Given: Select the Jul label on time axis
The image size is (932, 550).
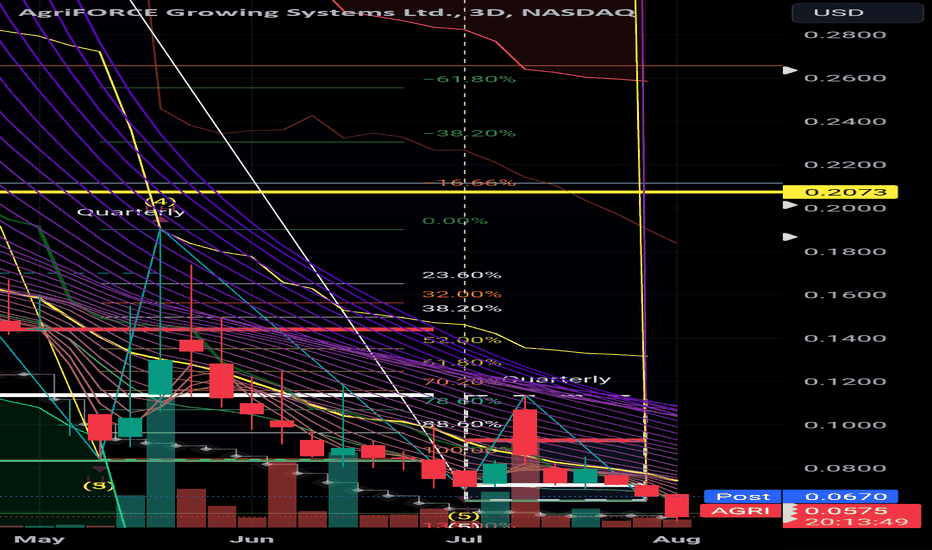Looking at the screenshot, I should pyautogui.click(x=465, y=539).
